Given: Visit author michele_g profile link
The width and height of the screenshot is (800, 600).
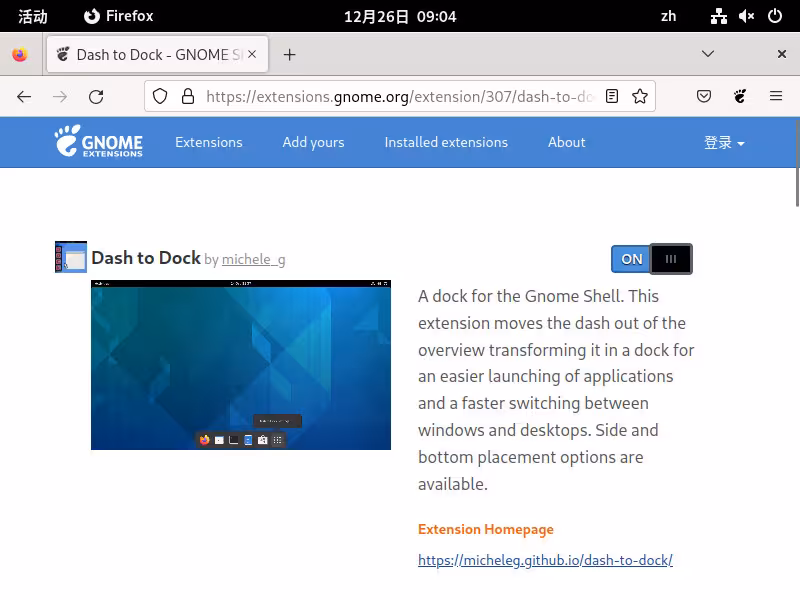Looking at the screenshot, I should (x=254, y=259).
